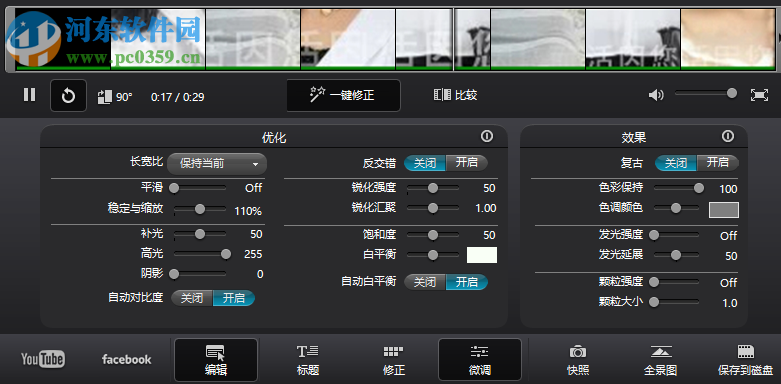The width and height of the screenshot is (781, 384).
Task: Set 平滑 slider handle
Action: (174, 188)
